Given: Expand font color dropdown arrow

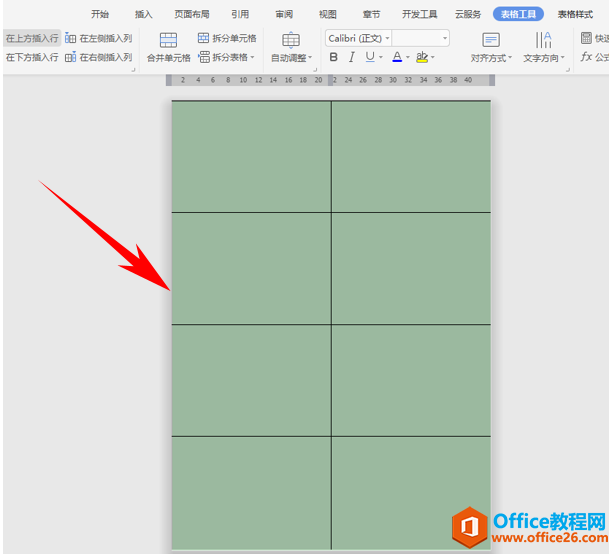Looking at the screenshot, I should click(408, 57).
